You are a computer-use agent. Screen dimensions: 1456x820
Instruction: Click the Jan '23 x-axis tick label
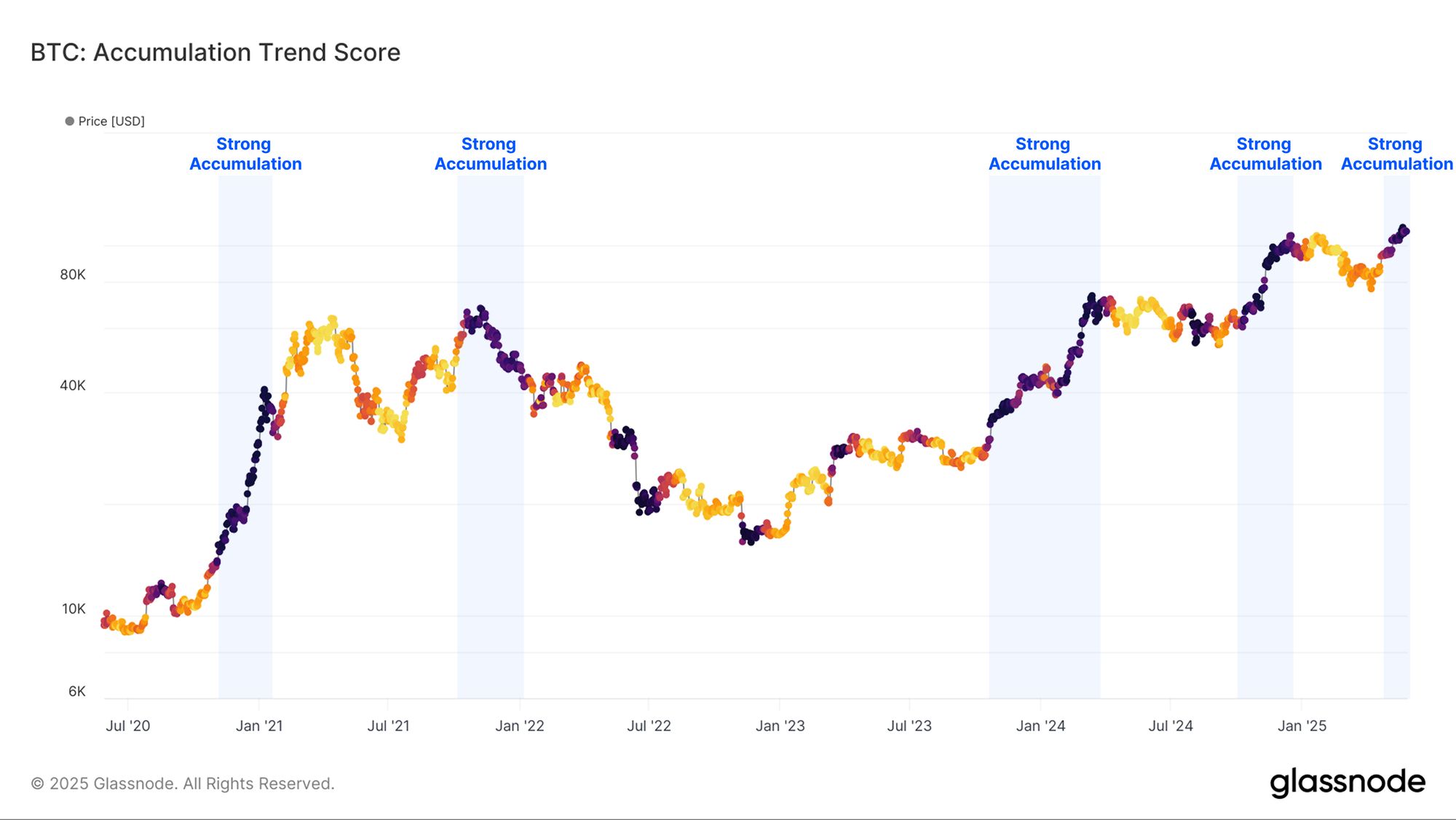(x=780, y=725)
